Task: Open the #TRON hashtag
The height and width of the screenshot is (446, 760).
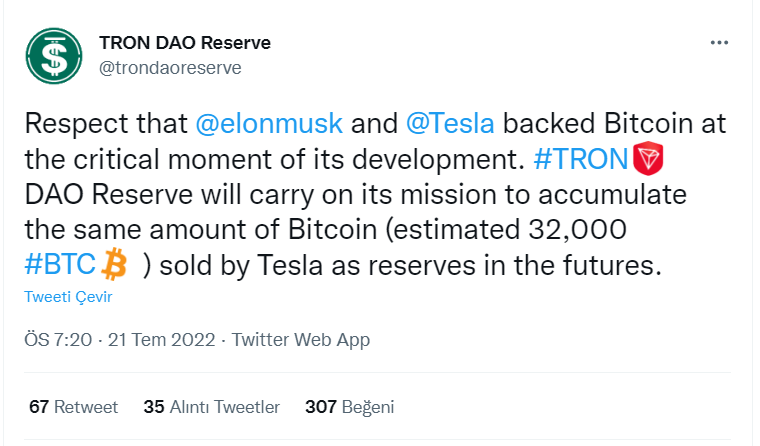Action: point(581,159)
